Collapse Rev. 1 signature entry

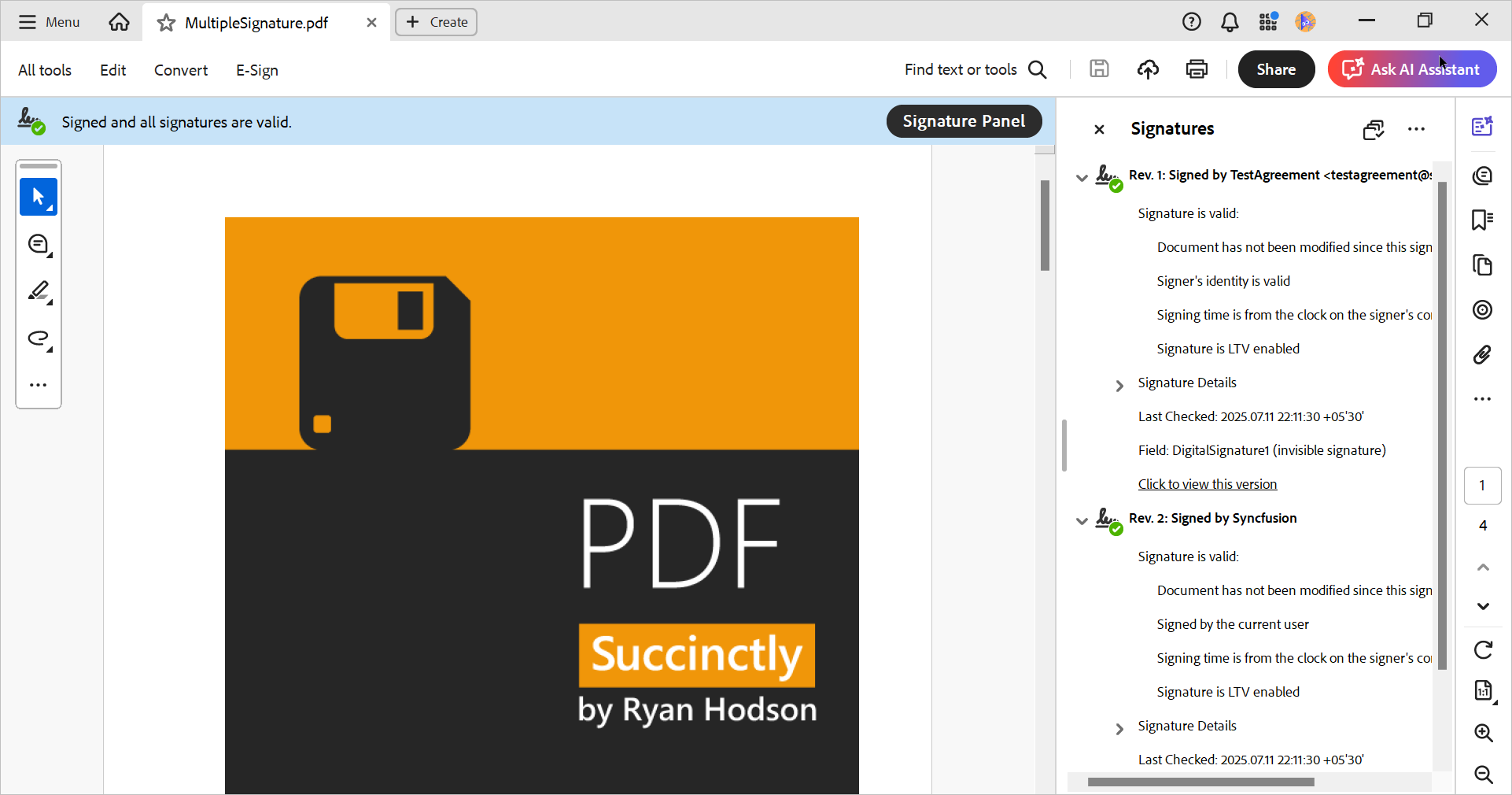pyautogui.click(x=1082, y=177)
